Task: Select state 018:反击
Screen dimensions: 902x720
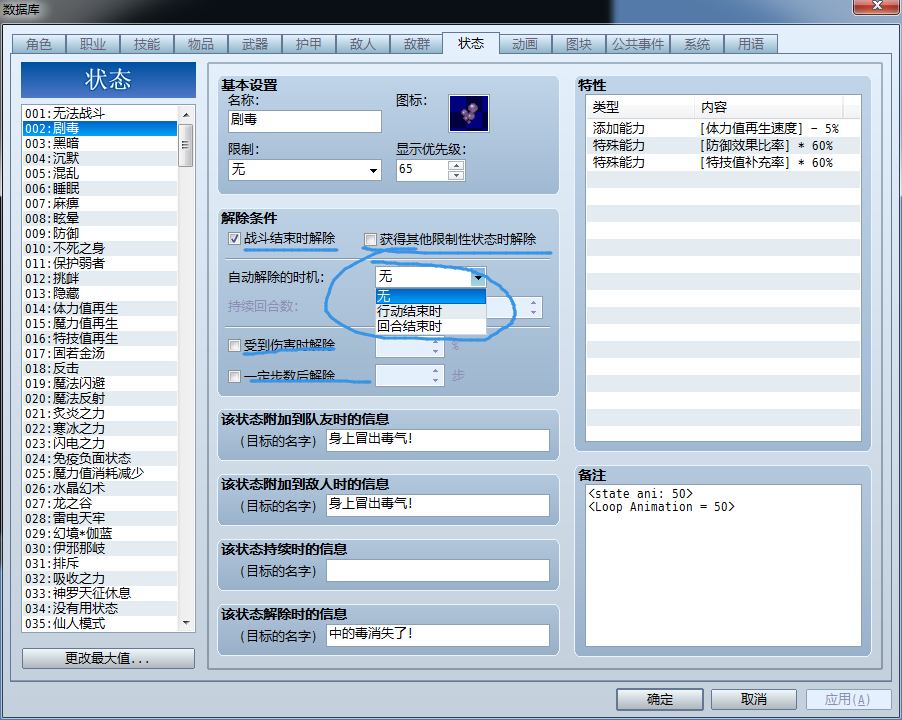Action: pos(100,368)
